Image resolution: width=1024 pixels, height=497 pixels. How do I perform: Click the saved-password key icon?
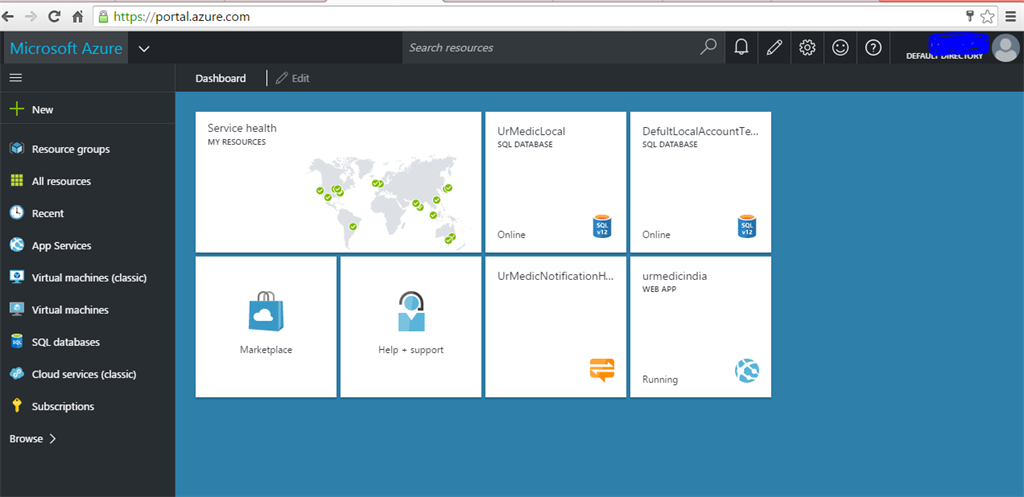(x=970, y=16)
